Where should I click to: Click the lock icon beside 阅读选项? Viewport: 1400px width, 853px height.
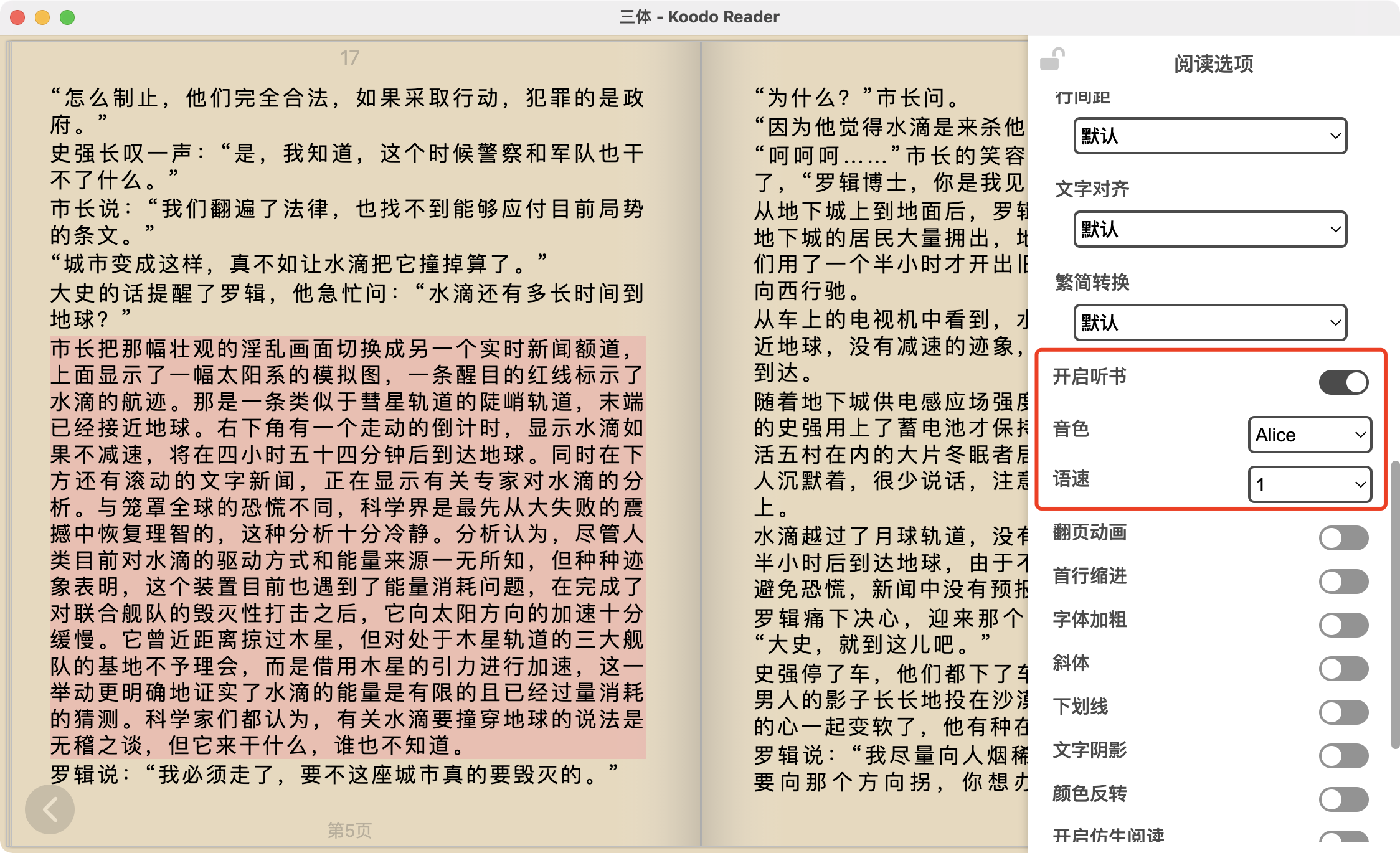[x=1052, y=60]
